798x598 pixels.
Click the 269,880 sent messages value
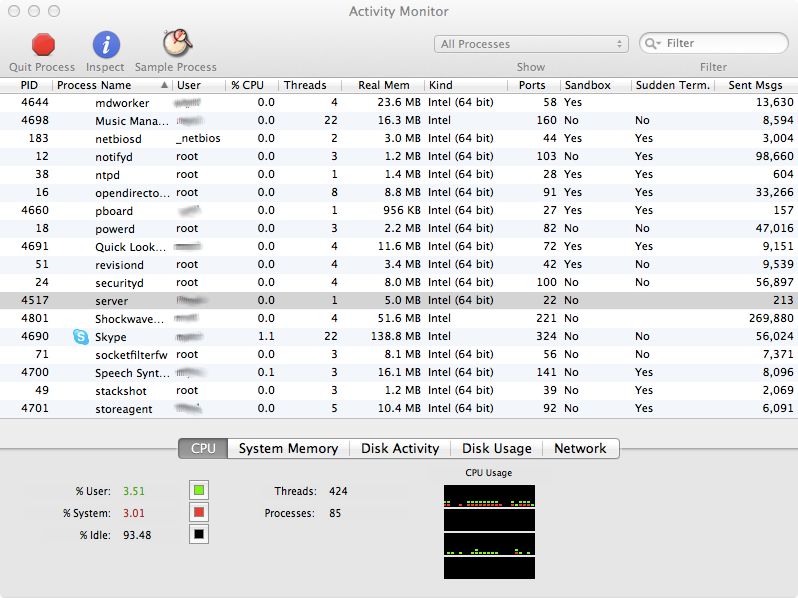pos(771,319)
